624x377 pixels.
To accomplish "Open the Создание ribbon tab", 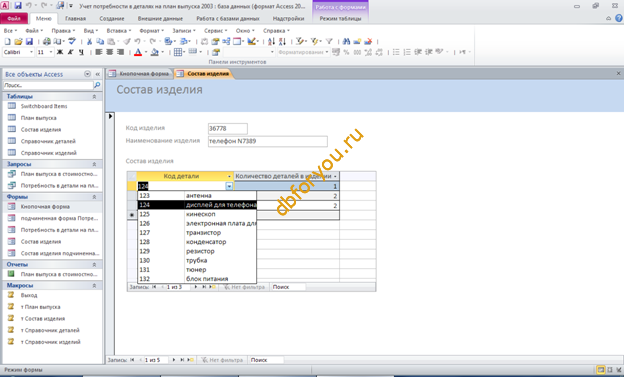I will coord(112,19).
